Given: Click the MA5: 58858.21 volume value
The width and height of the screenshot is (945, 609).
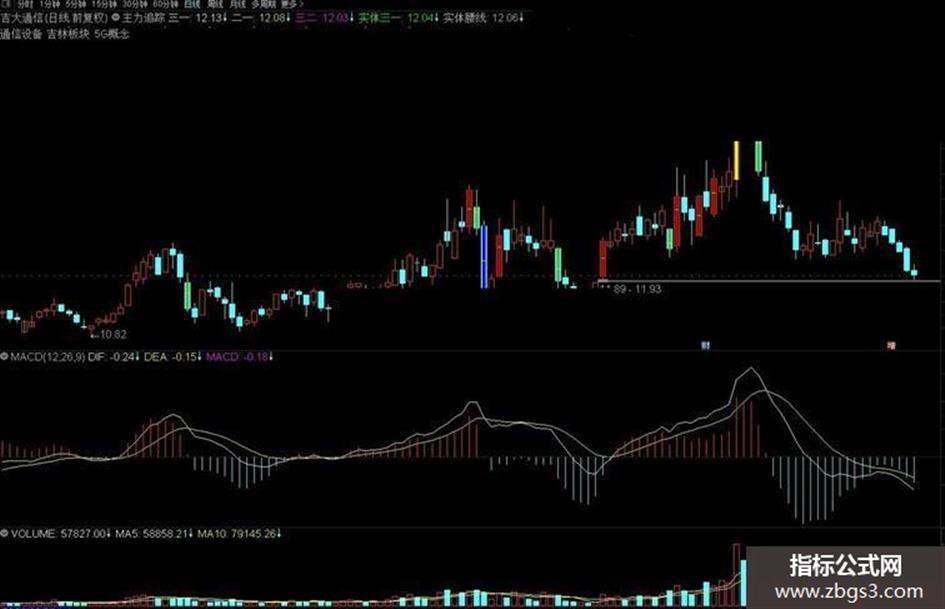Looking at the screenshot, I should click(x=154, y=534).
